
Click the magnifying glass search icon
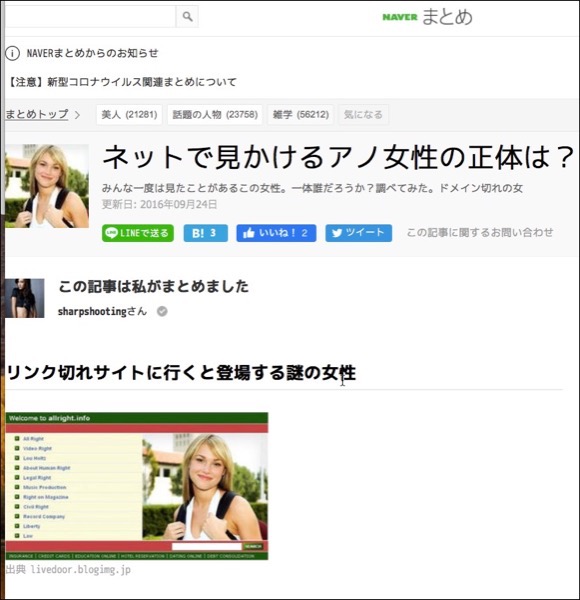tap(187, 16)
